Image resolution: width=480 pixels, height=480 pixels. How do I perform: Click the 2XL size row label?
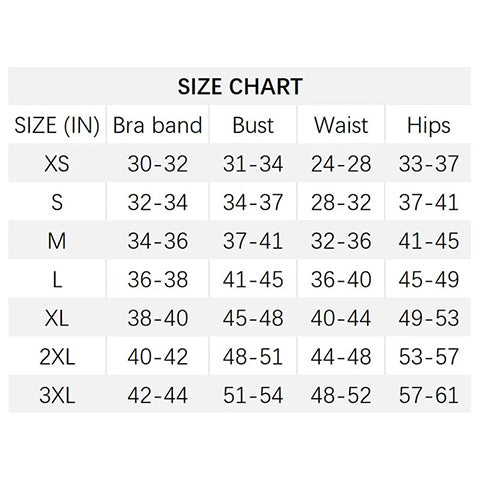click(57, 357)
